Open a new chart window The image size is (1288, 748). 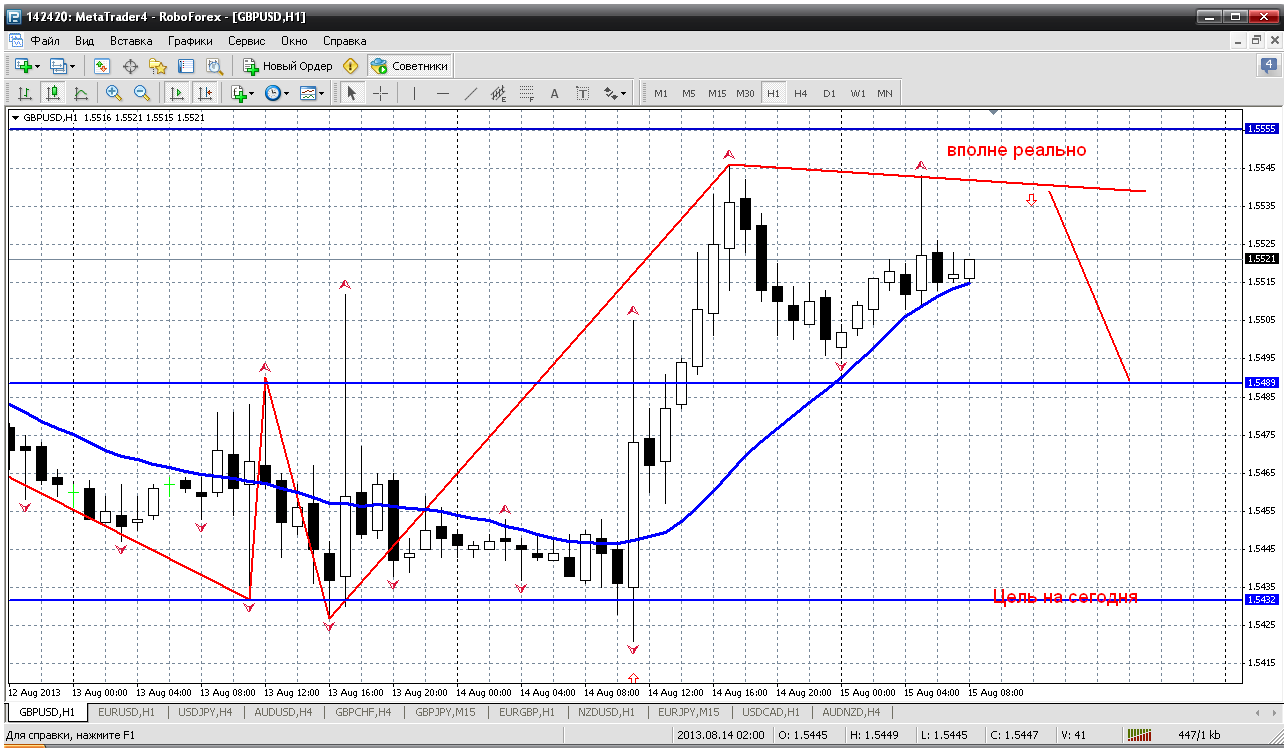tap(22, 66)
